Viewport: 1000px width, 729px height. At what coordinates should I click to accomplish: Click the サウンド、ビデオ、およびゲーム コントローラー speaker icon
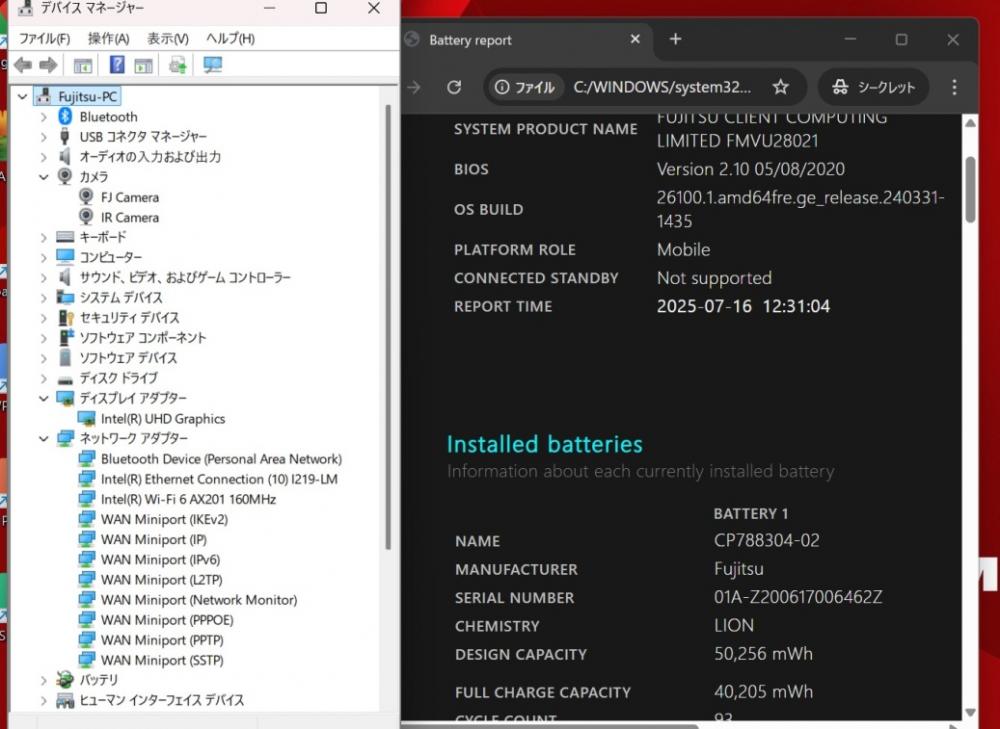click(64, 277)
